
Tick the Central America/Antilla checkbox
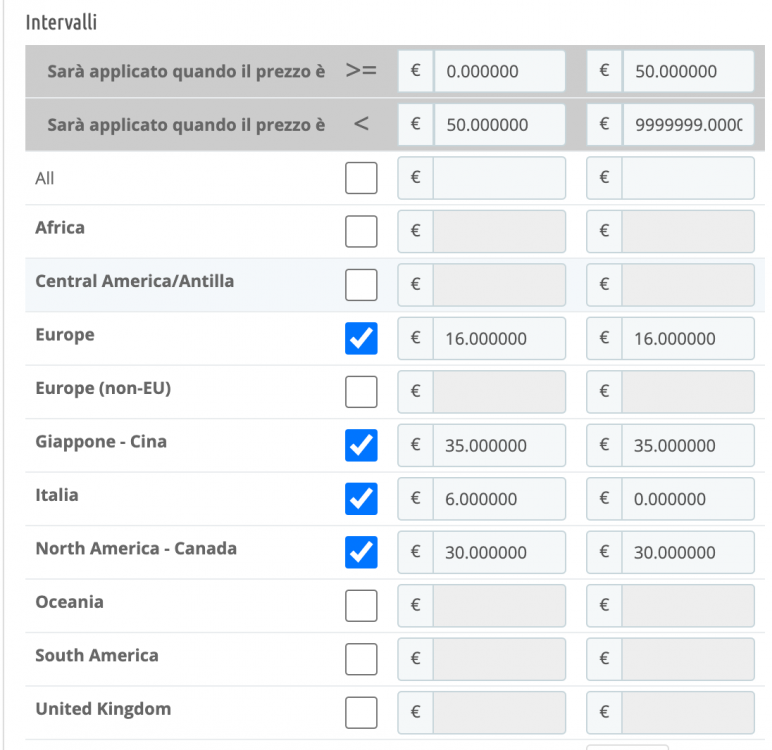361,285
